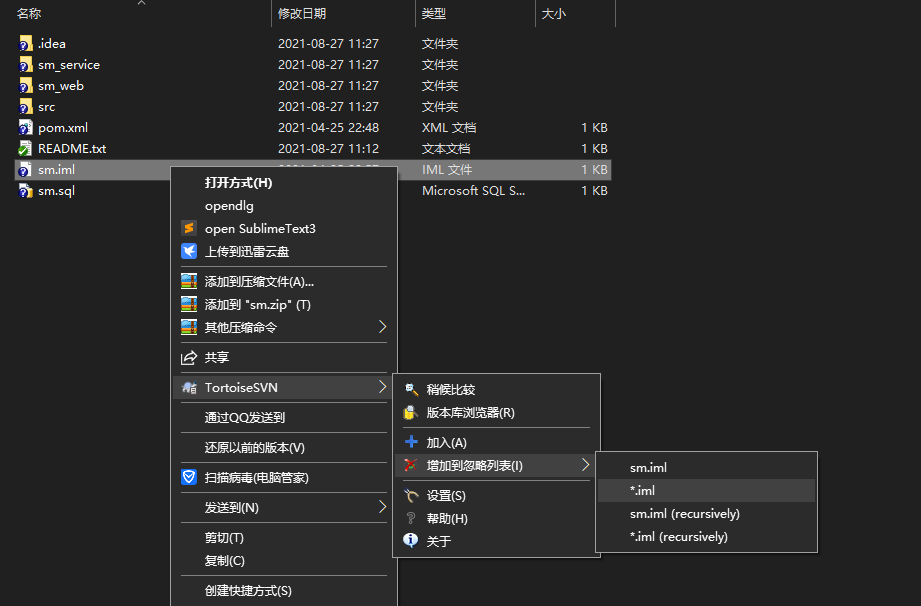
Task: Select 共享 menu entry
Action: coord(217,357)
